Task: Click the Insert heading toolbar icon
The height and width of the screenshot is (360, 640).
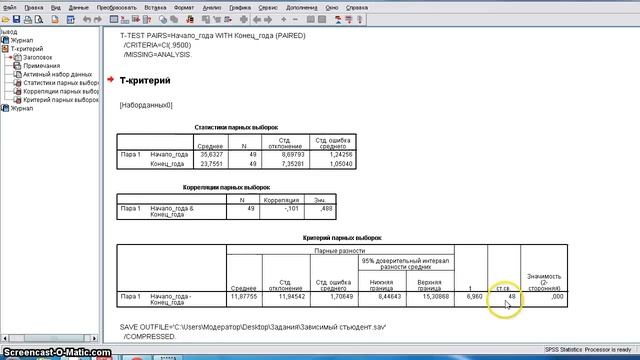Action: click(x=338, y=20)
